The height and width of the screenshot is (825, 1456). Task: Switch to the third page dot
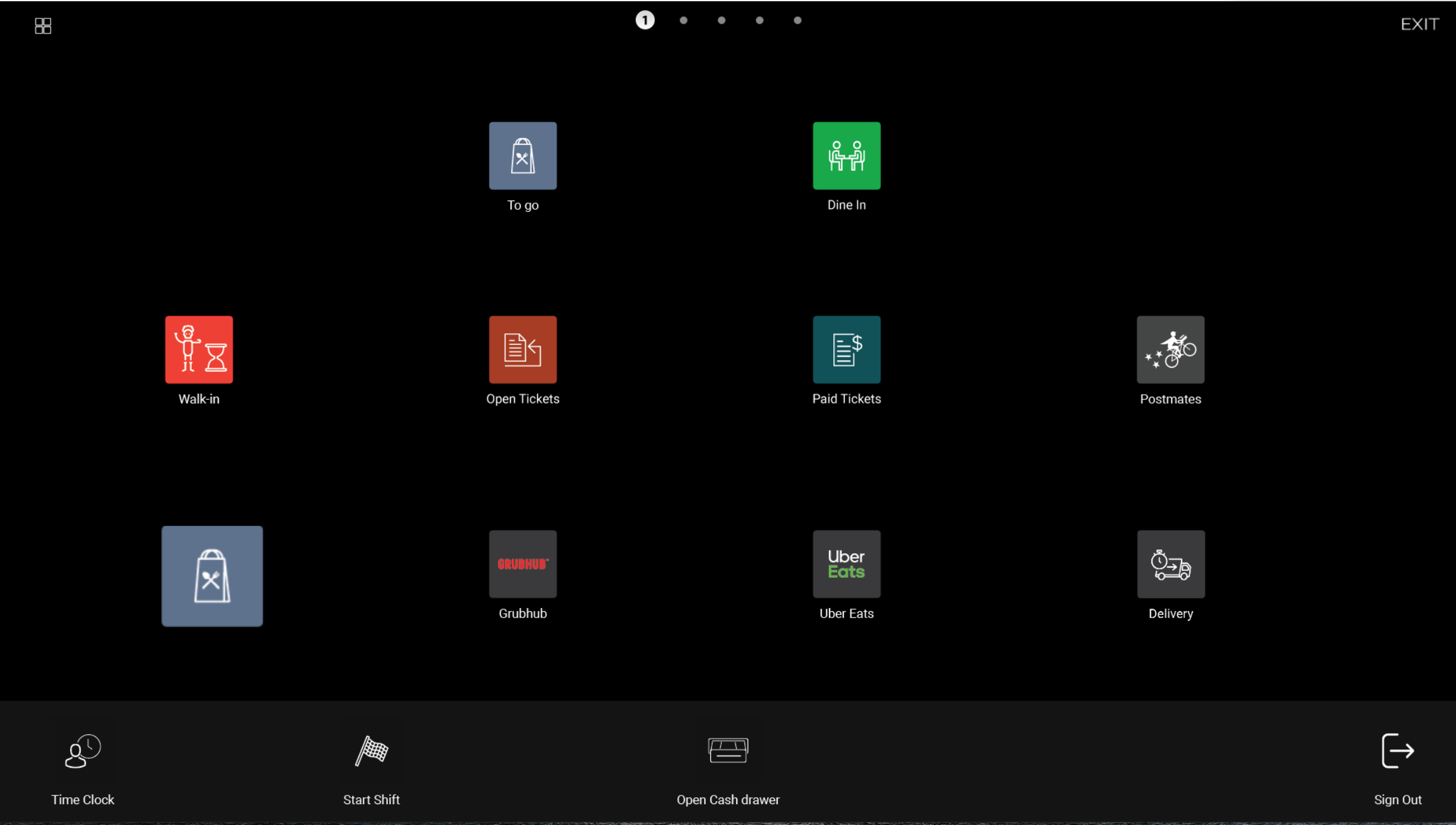(721, 20)
